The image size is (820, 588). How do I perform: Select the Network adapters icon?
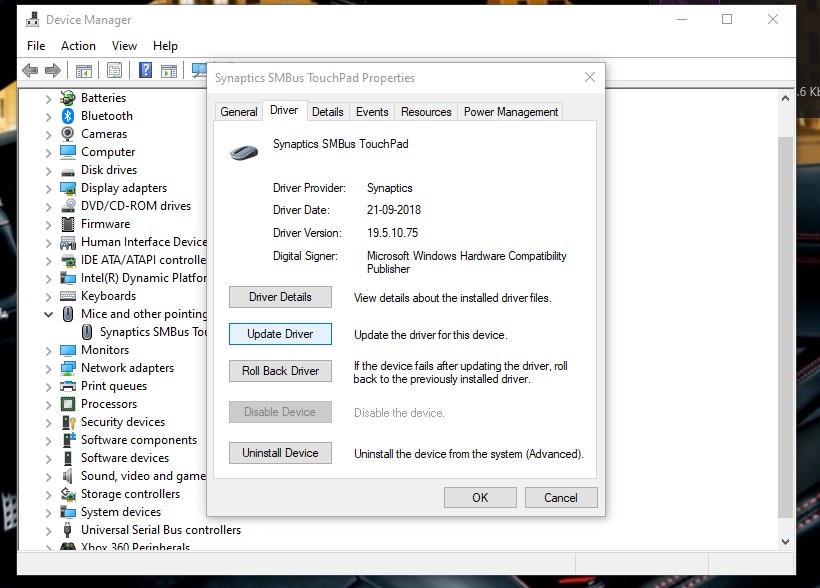(x=68, y=368)
